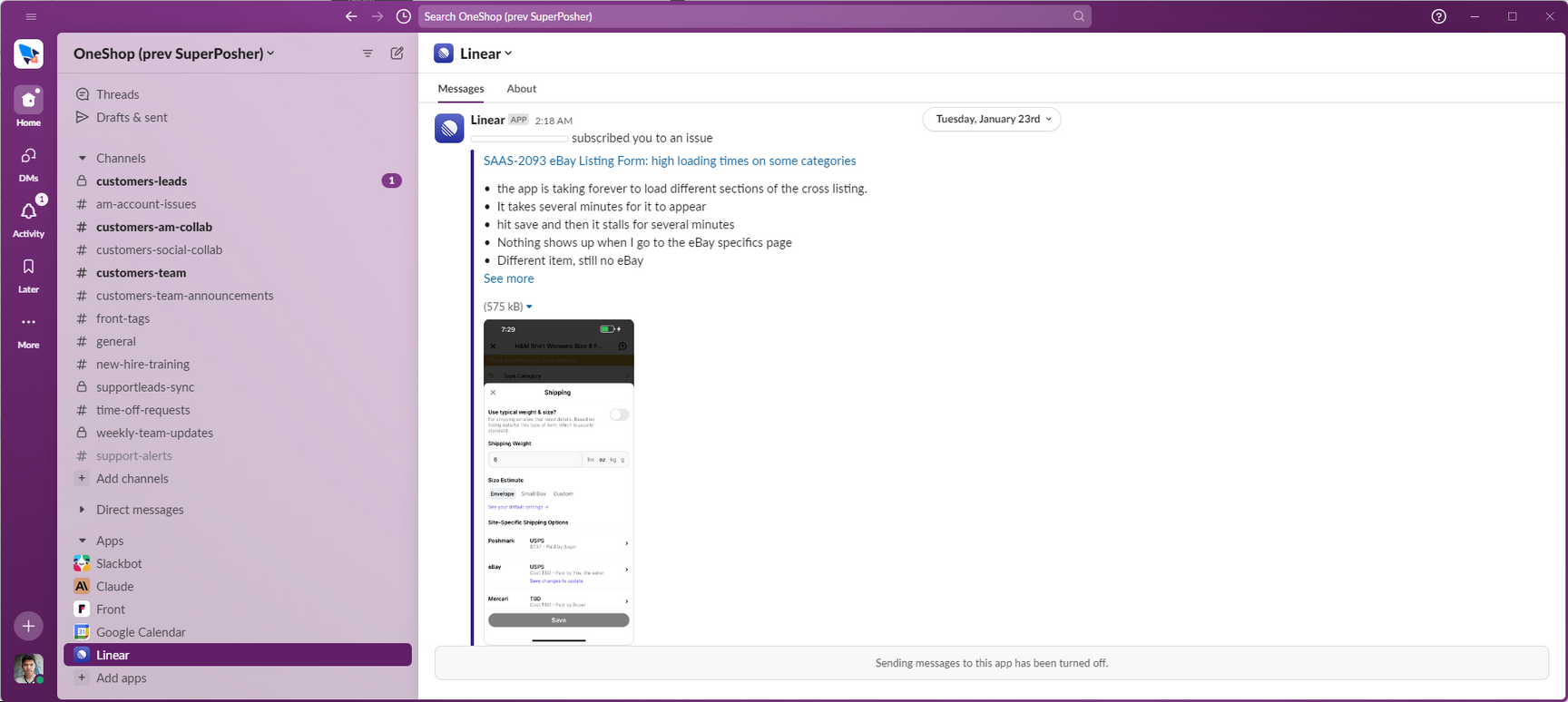1568x702 pixels.
Task: Toggle the typical weight & size switch in the screenshot
Action: click(x=619, y=414)
